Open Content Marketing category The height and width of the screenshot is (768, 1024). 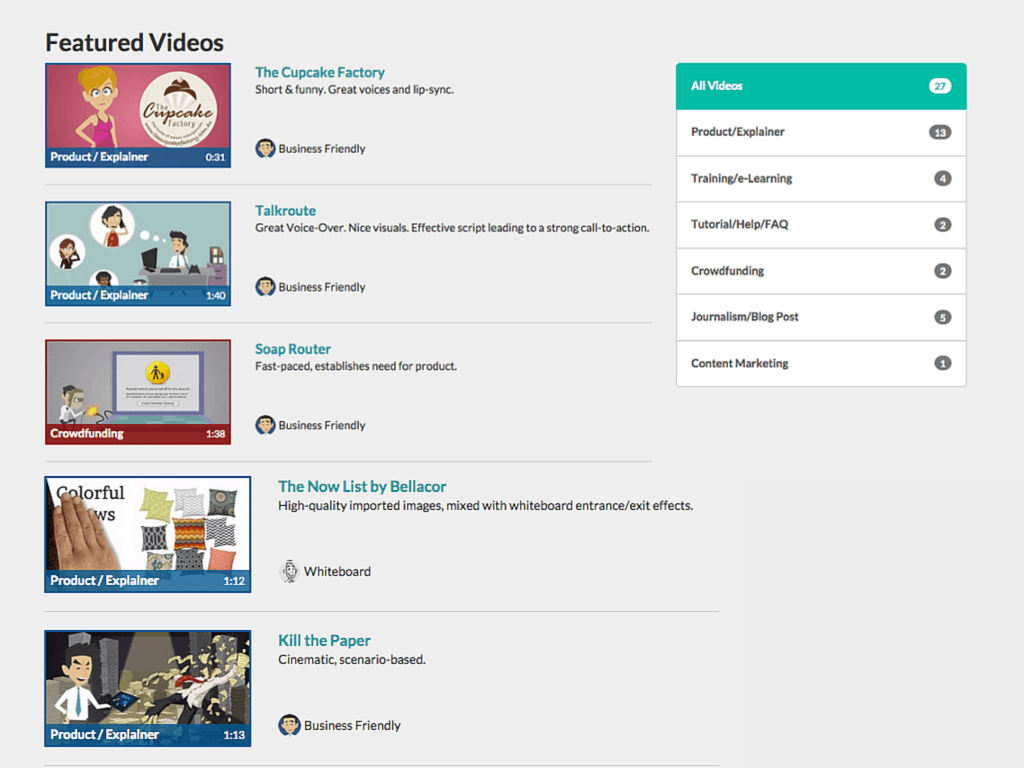(821, 363)
